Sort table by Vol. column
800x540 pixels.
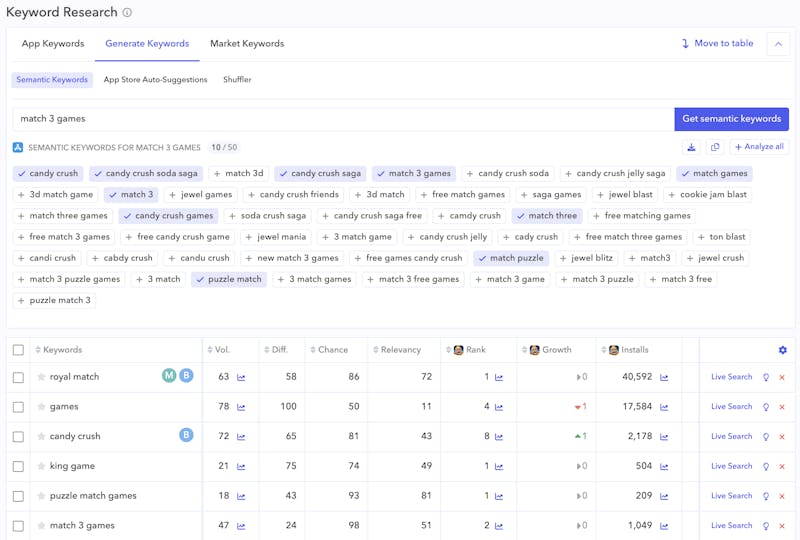(x=222, y=350)
